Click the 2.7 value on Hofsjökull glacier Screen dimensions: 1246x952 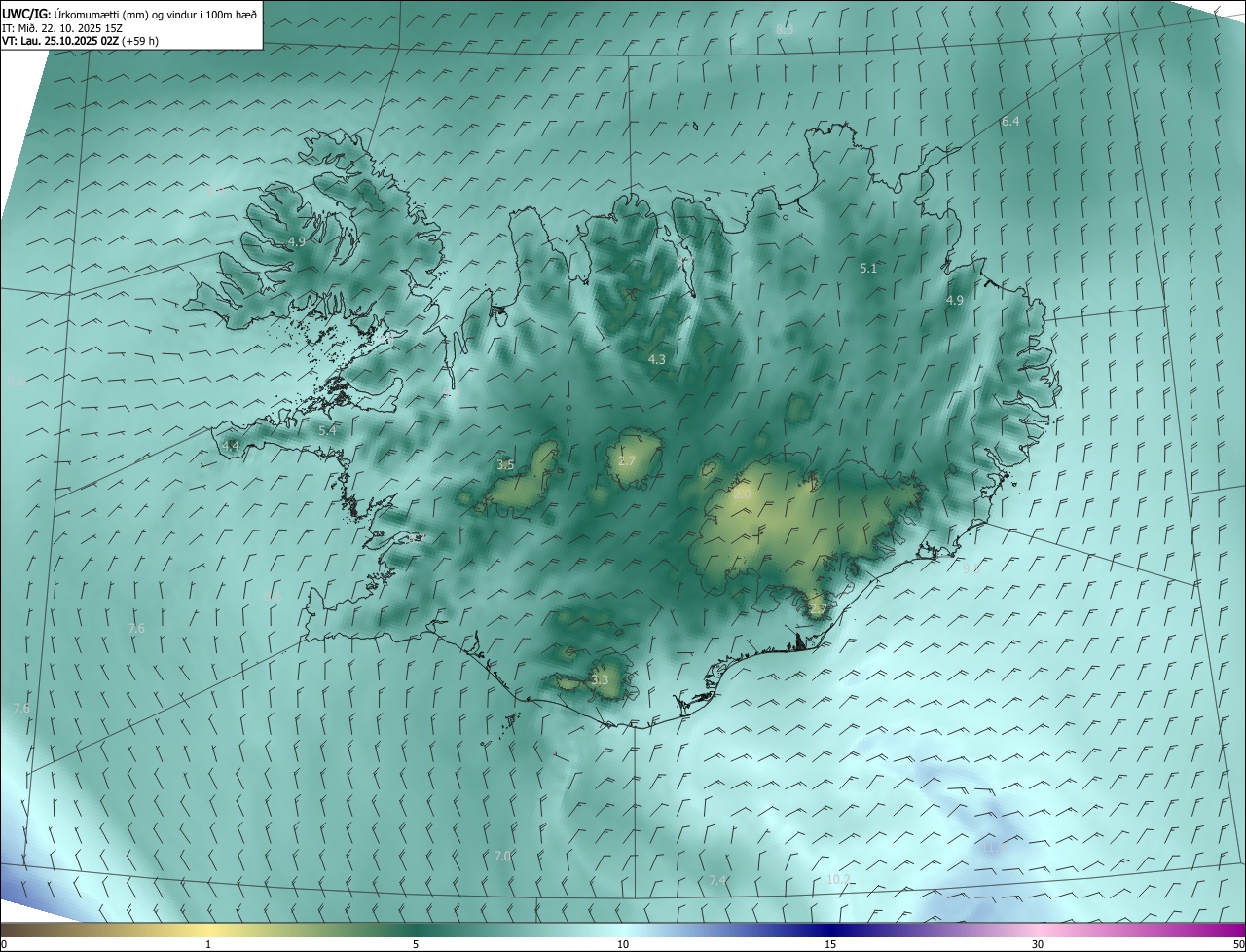pos(627,460)
